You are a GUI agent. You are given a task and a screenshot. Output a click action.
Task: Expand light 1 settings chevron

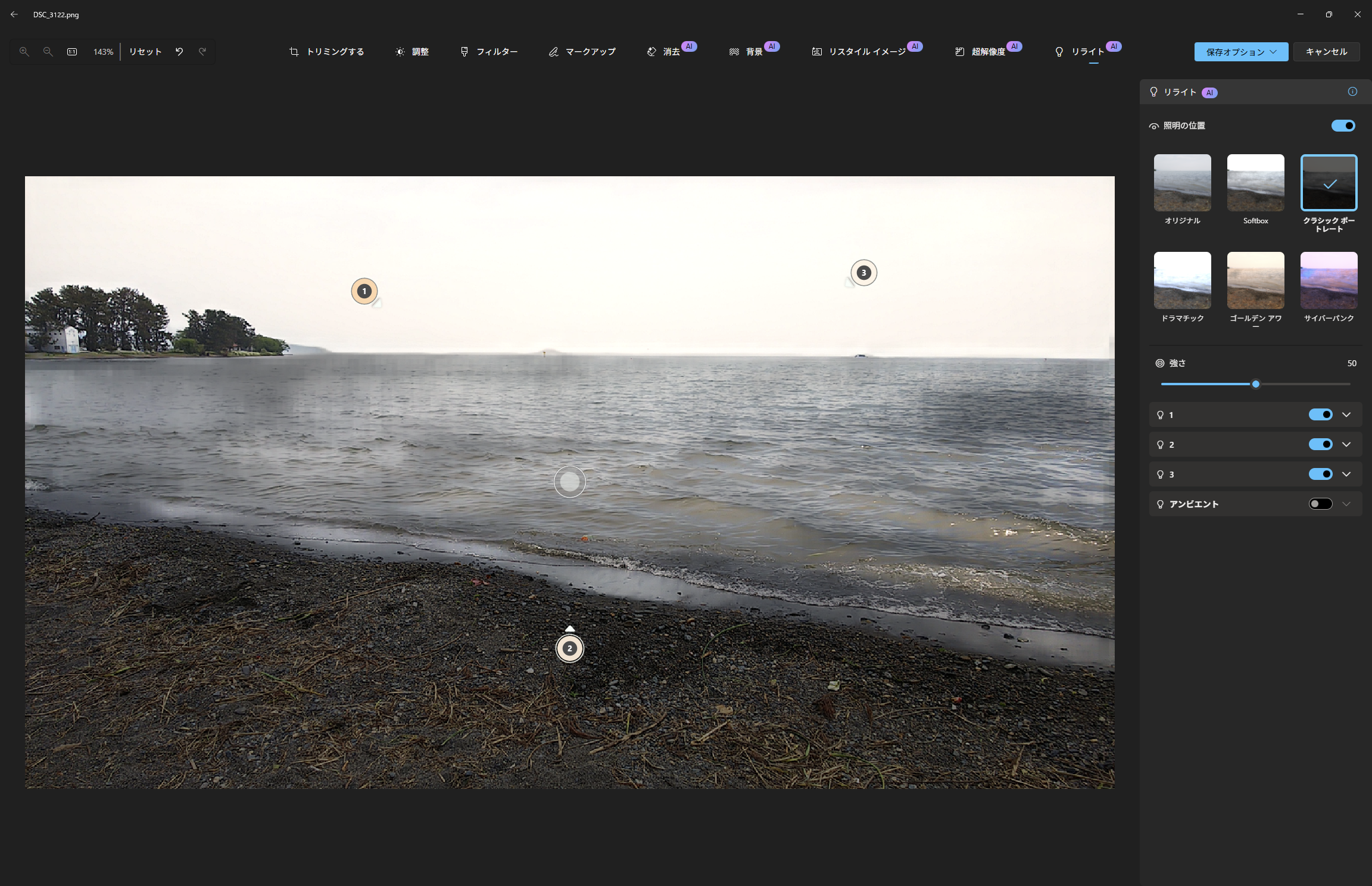1346,414
